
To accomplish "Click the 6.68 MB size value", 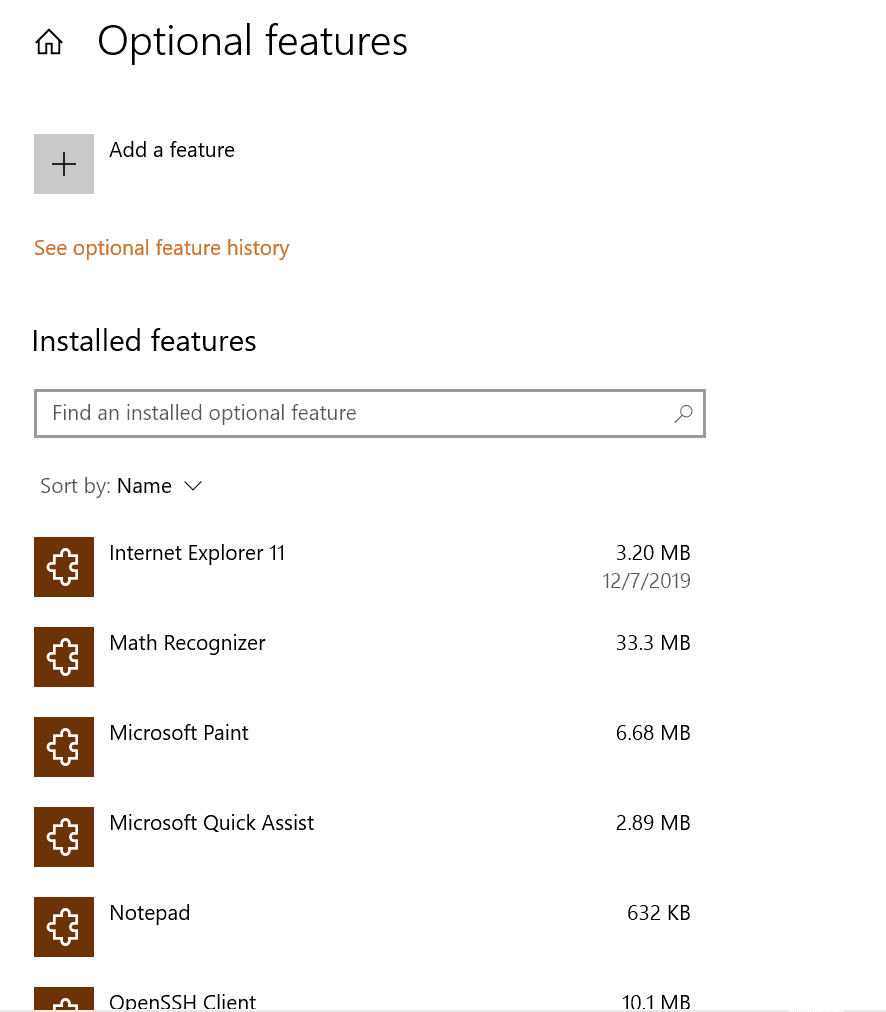I will click(653, 733).
